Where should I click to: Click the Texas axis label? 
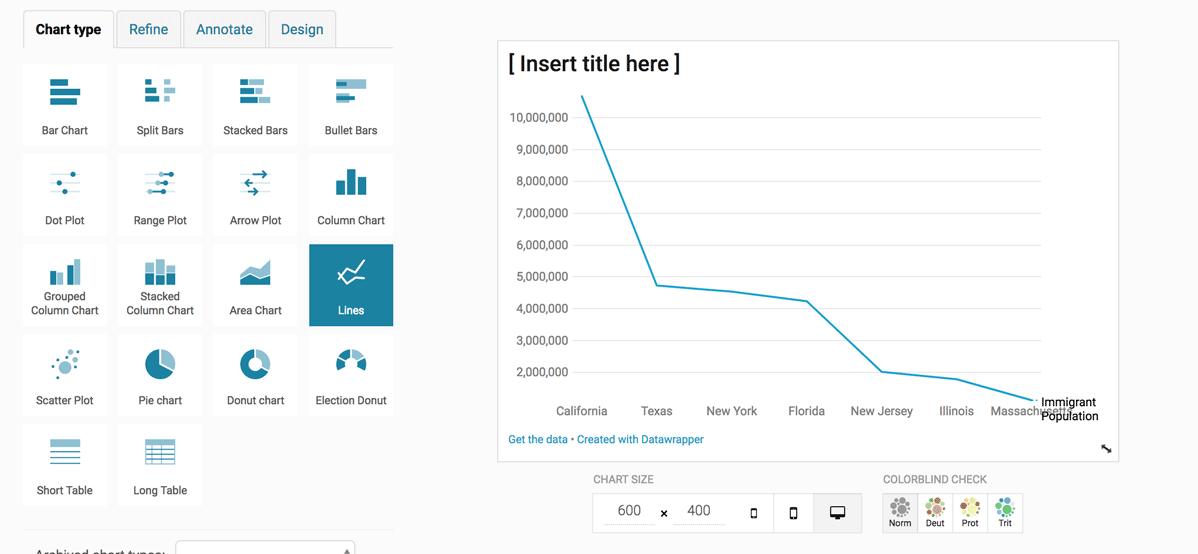coord(656,411)
